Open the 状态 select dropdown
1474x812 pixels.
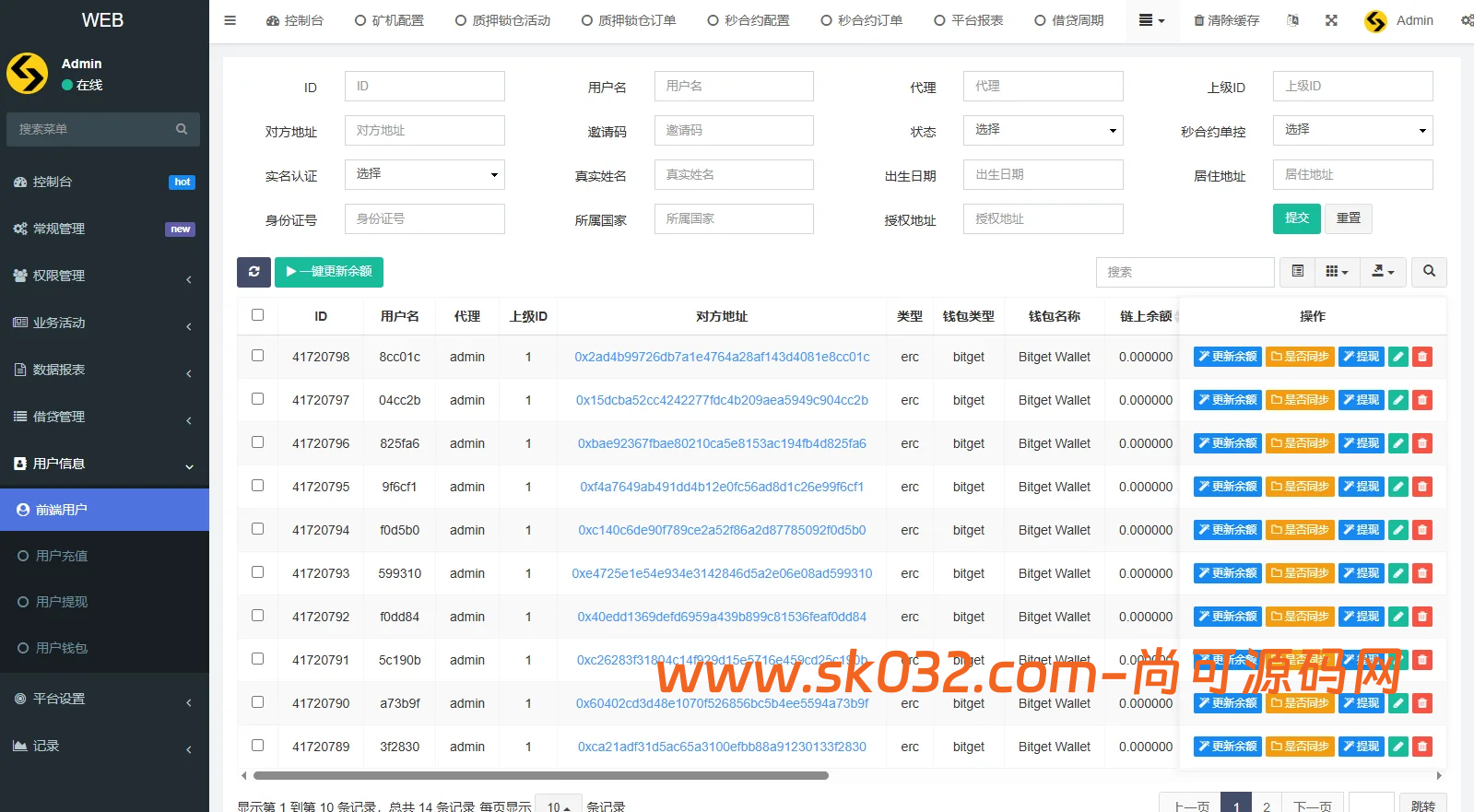1044,130
